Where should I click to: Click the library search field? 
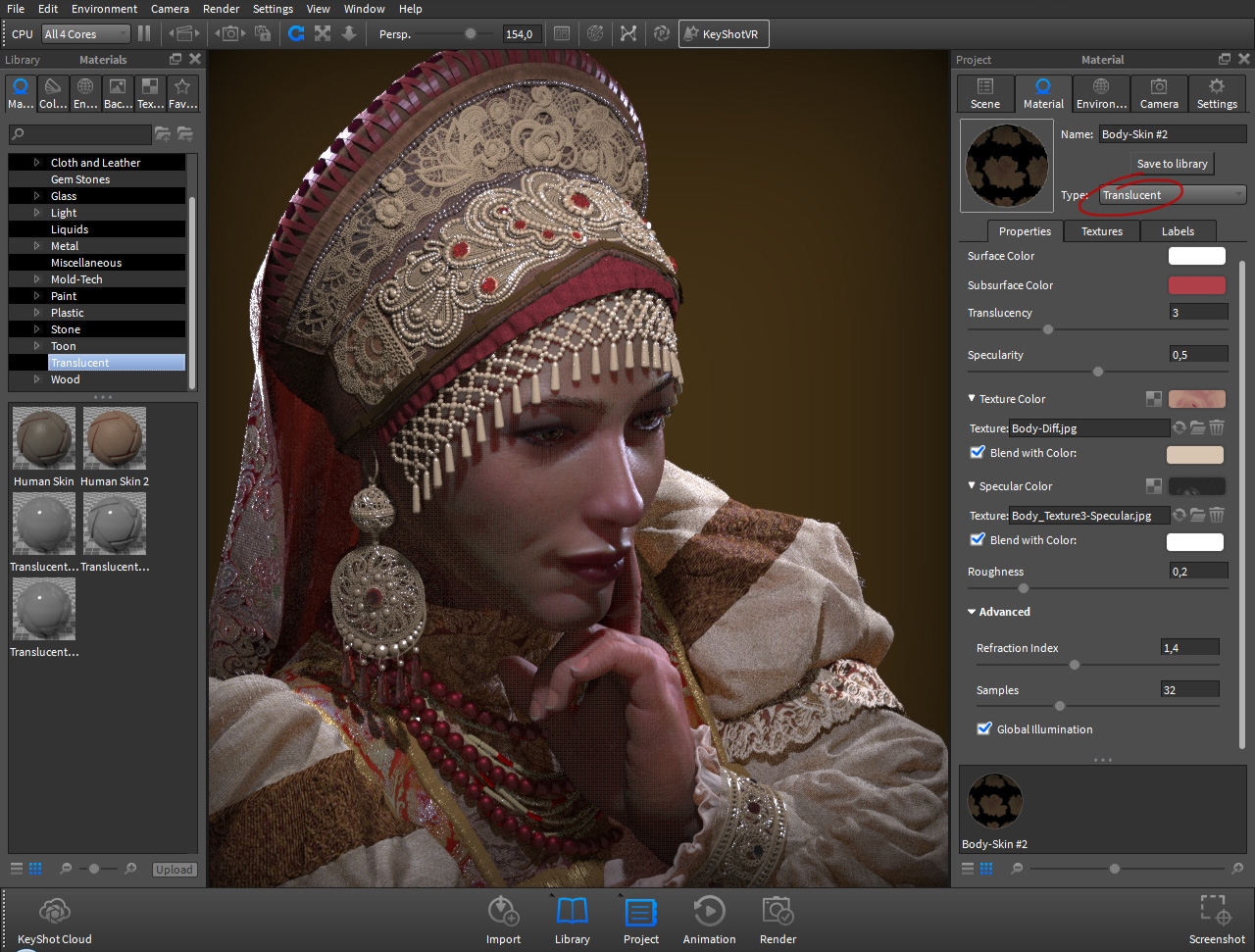point(80,134)
